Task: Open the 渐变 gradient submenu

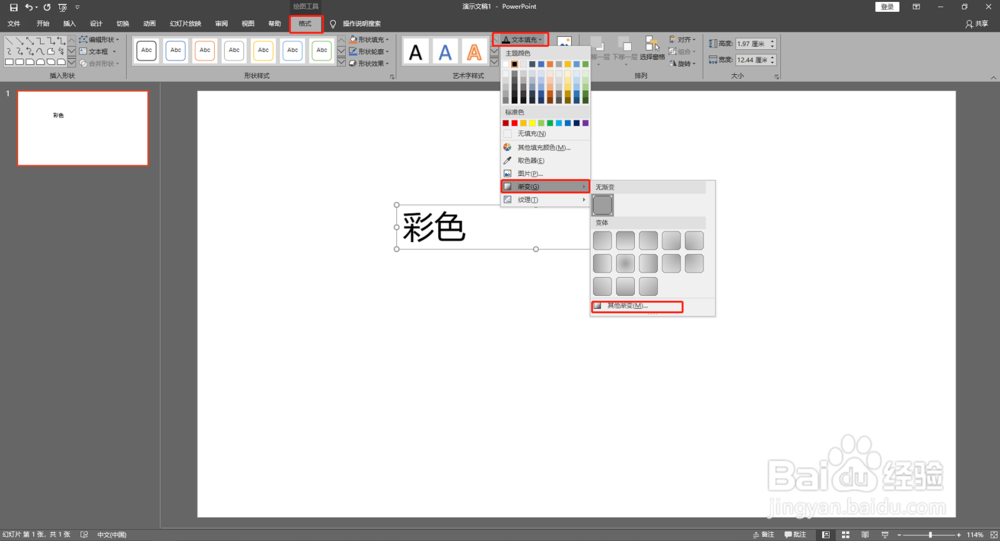Action: point(545,186)
